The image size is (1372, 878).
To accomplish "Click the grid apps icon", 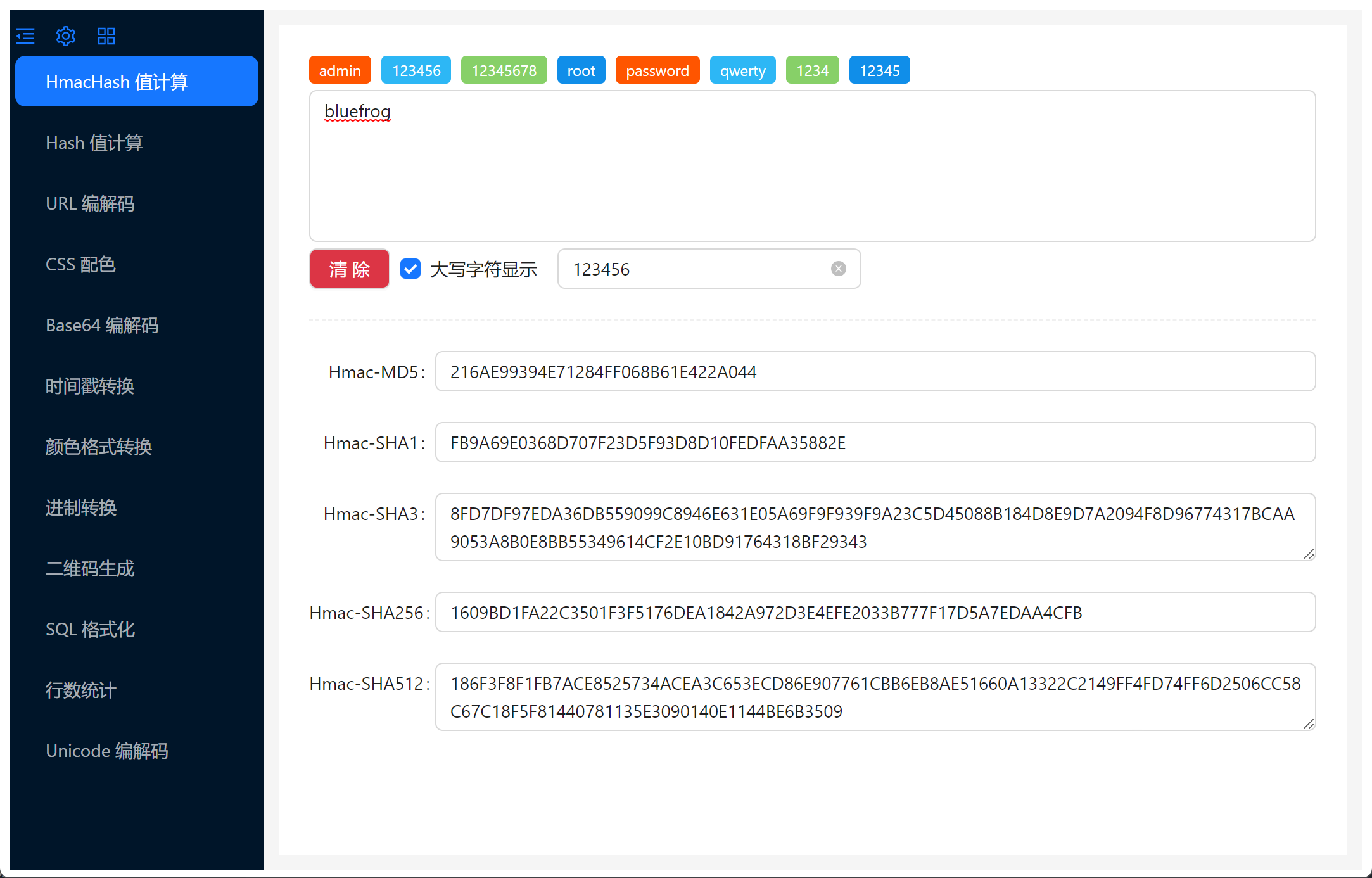I will (106, 36).
